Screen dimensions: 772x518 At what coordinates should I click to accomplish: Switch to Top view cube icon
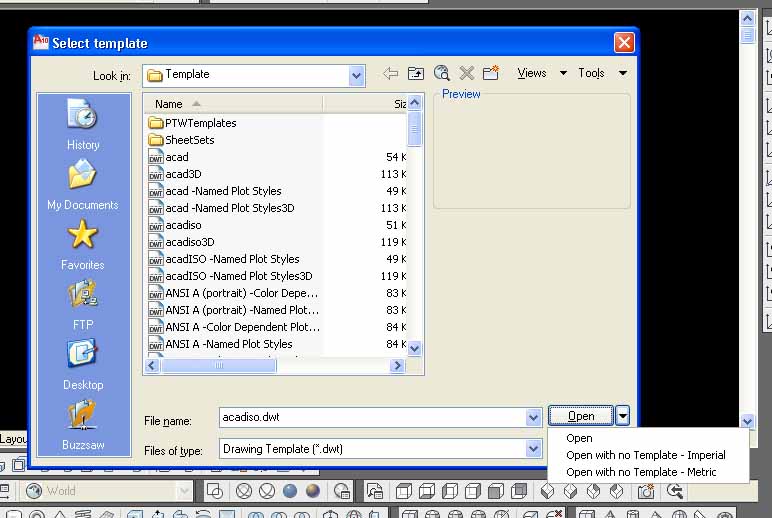click(404, 491)
